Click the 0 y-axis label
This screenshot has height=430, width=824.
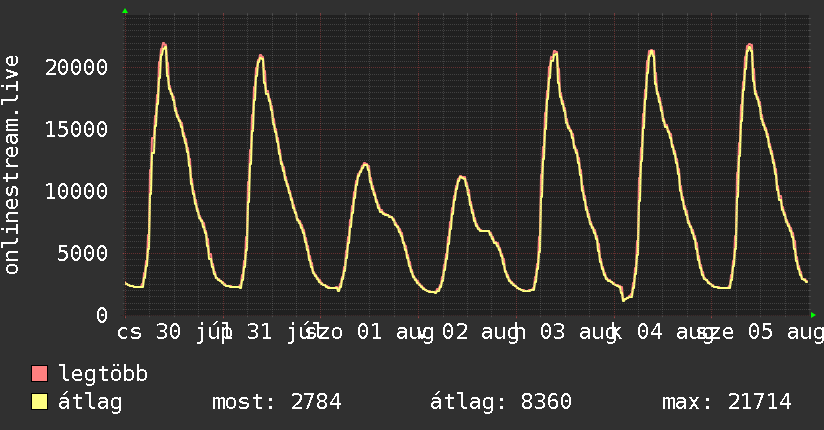102,315
